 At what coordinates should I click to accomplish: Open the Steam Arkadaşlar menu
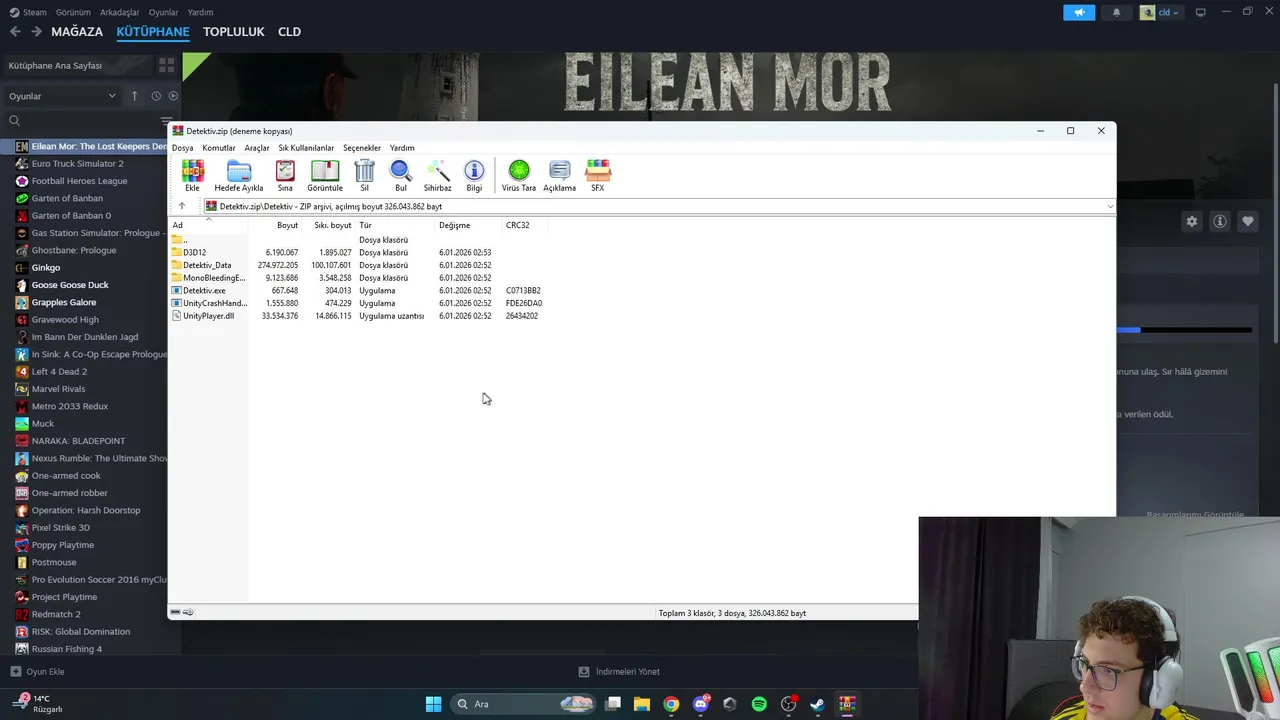click(120, 13)
